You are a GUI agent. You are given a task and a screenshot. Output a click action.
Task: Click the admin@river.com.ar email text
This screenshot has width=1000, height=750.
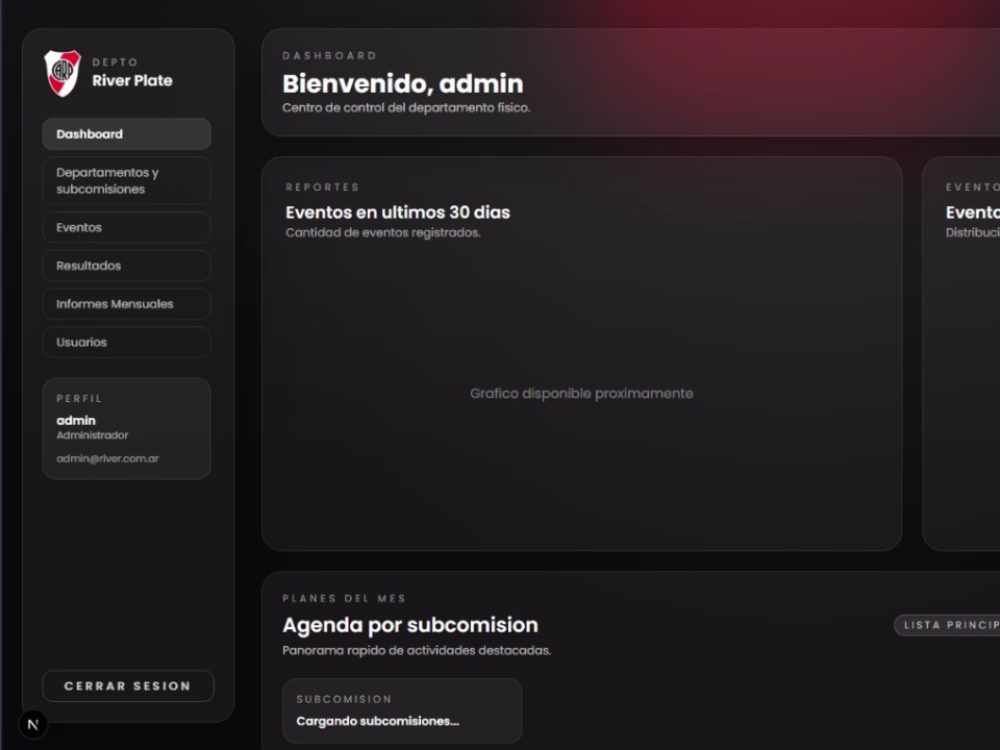(x=107, y=459)
